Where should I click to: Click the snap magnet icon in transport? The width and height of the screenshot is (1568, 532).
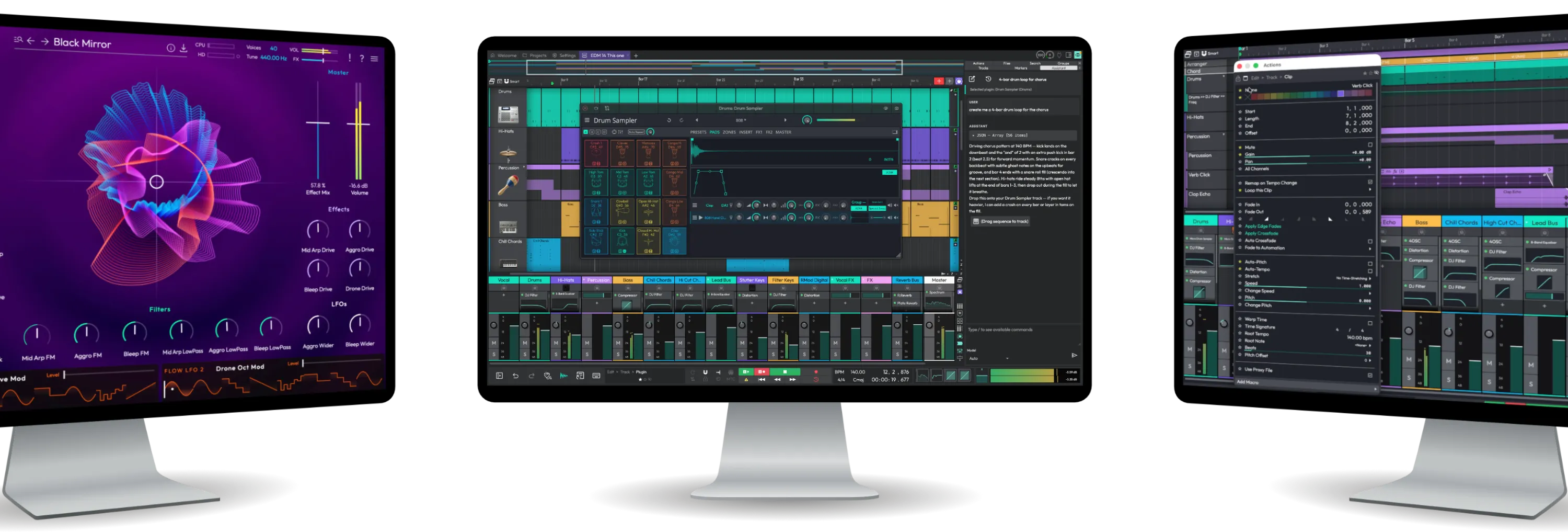705,372
